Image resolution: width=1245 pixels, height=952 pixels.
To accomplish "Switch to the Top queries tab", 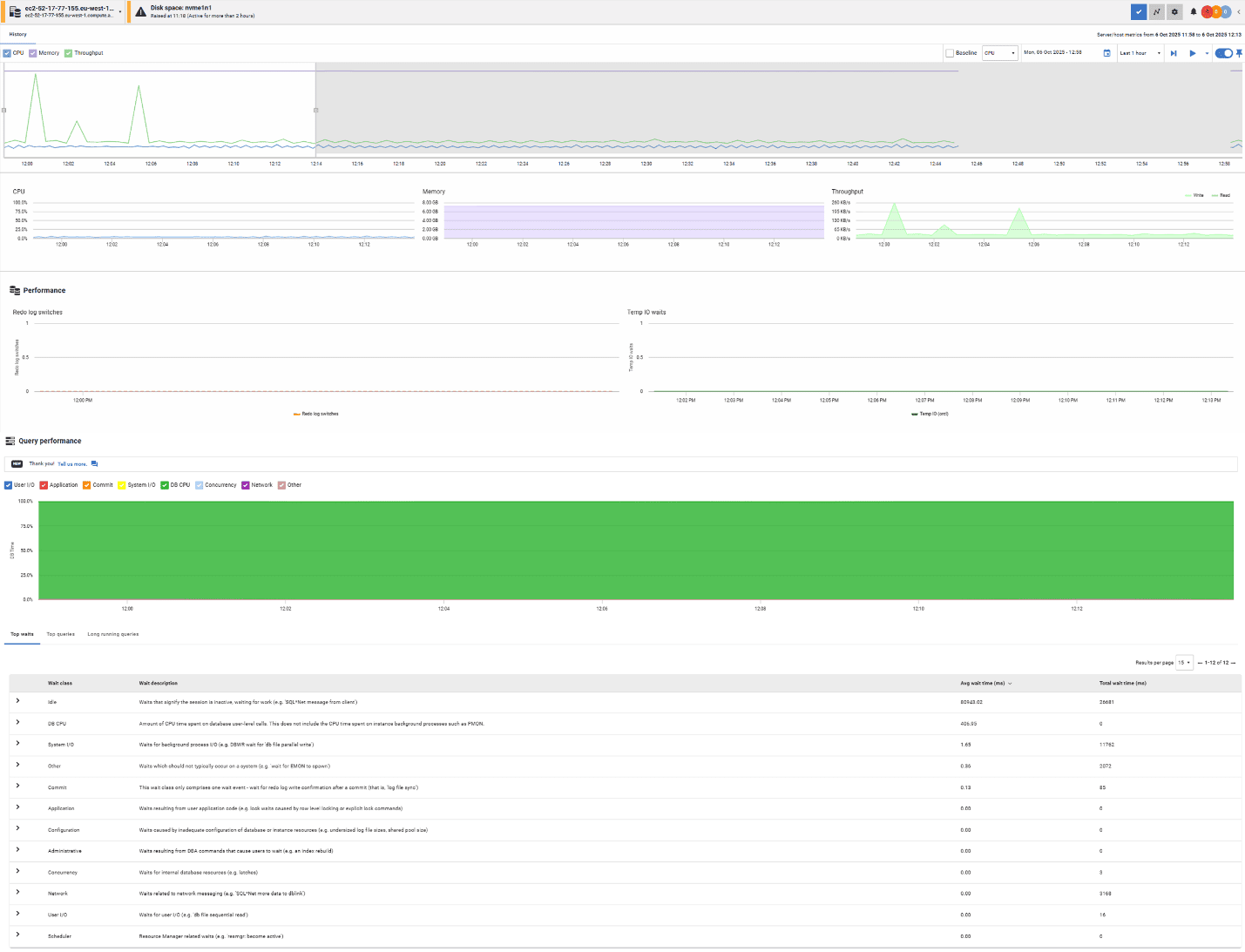I will pyautogui.click(x=60, y=634).
